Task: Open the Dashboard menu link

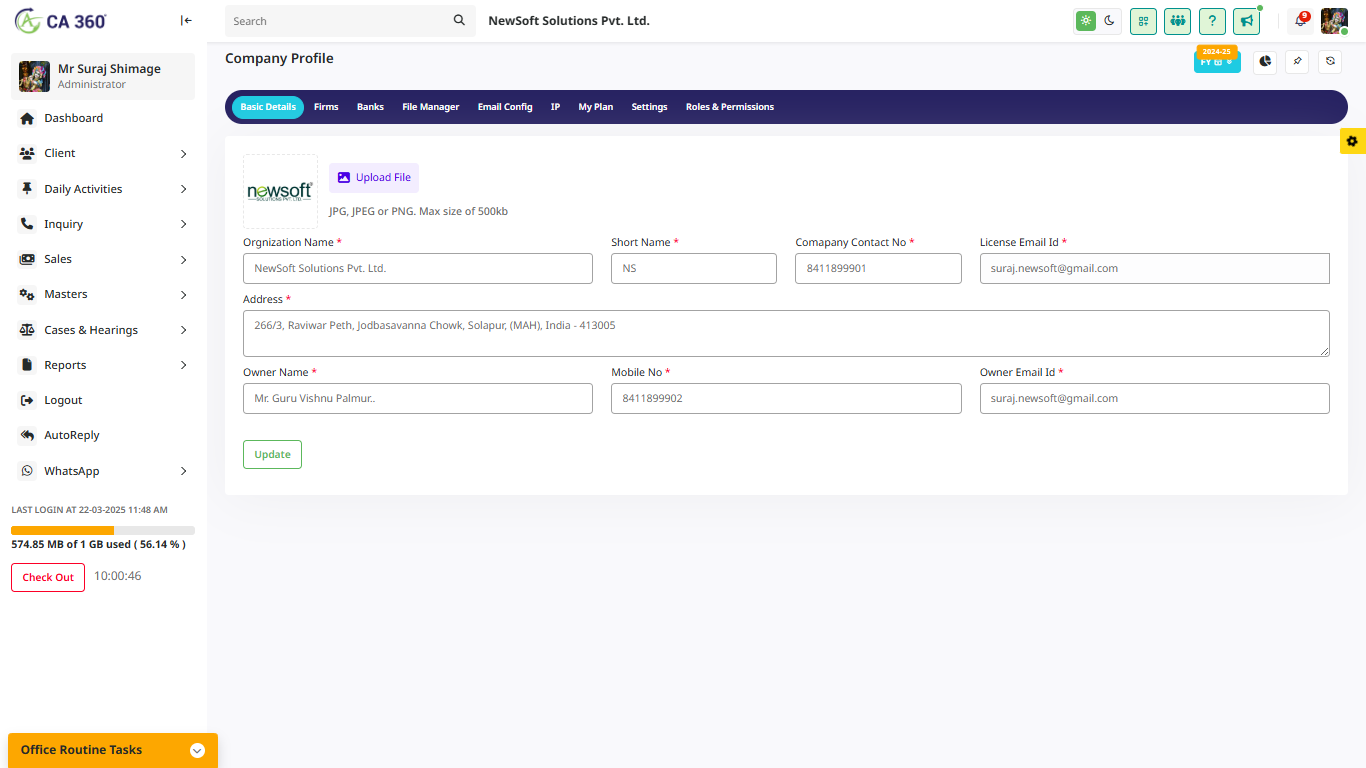Action: (x=73, y=118)
